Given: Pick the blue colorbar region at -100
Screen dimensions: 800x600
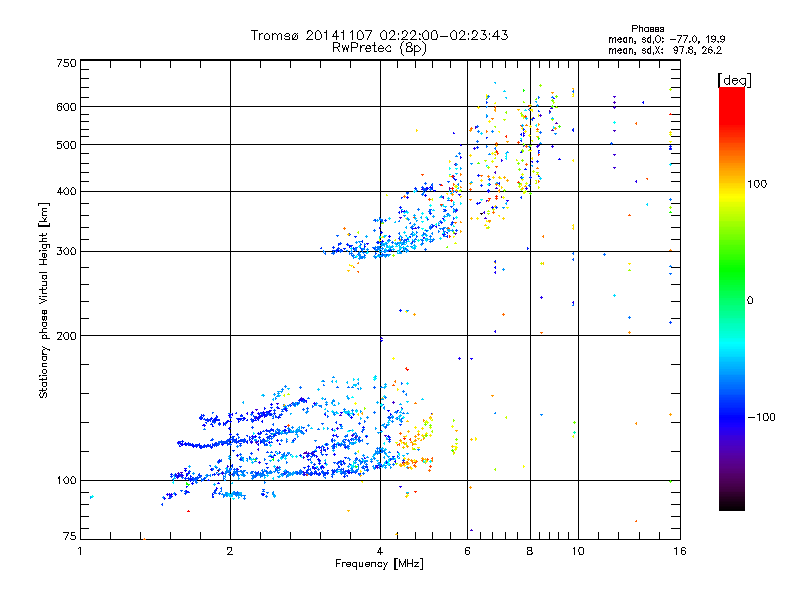Looking at the screenshot, I should coord(731,416).
